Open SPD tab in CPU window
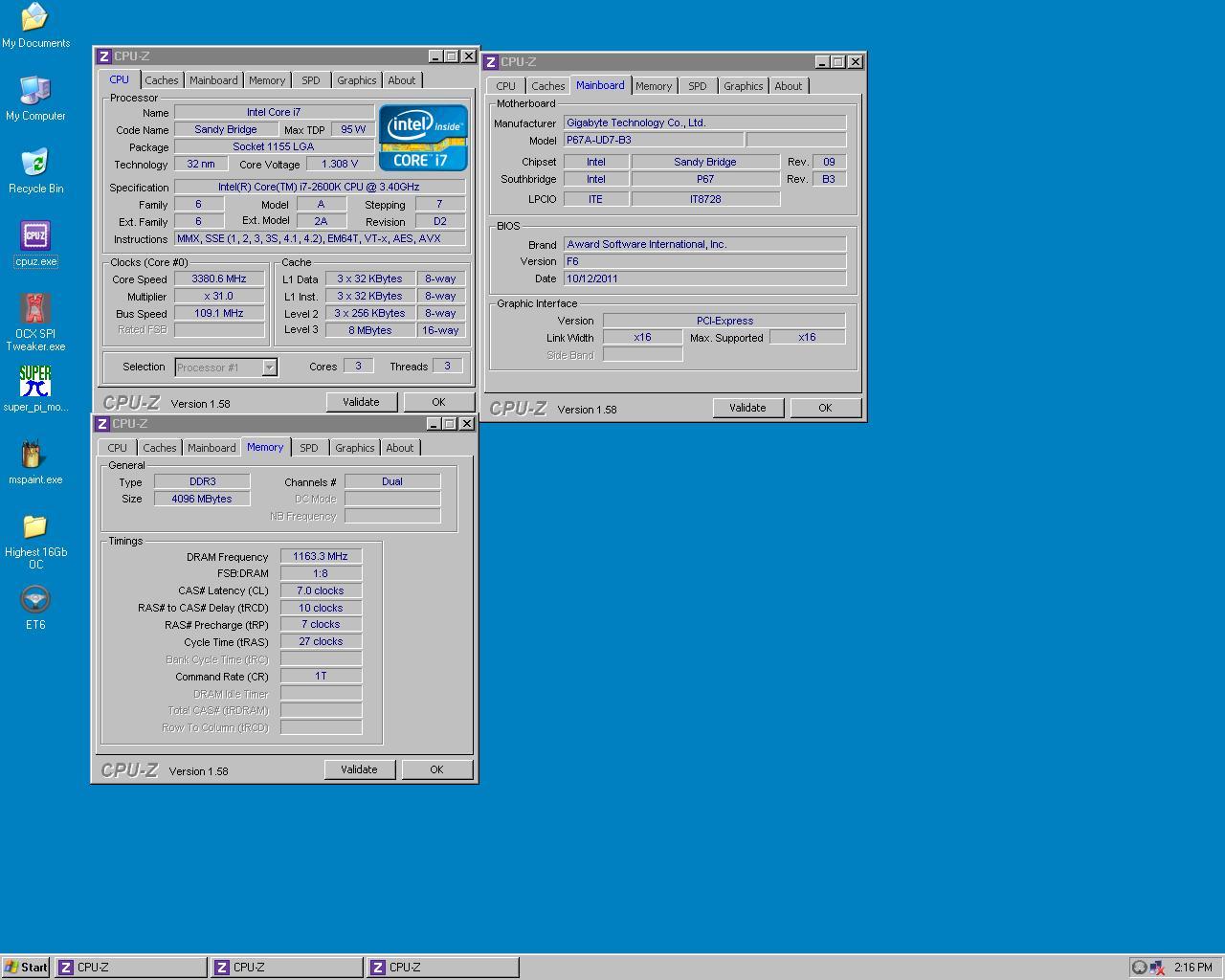Viewport: 1225px width, 980px height. click(x=311, y=80)
